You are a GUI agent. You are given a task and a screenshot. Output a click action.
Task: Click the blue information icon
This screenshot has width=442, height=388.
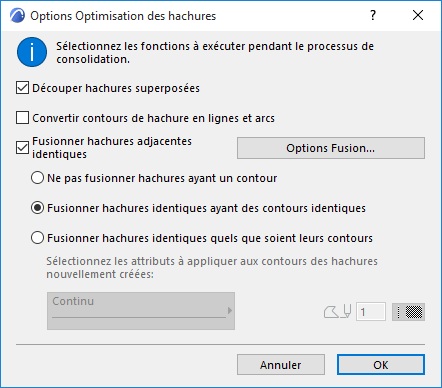point(32,52)
